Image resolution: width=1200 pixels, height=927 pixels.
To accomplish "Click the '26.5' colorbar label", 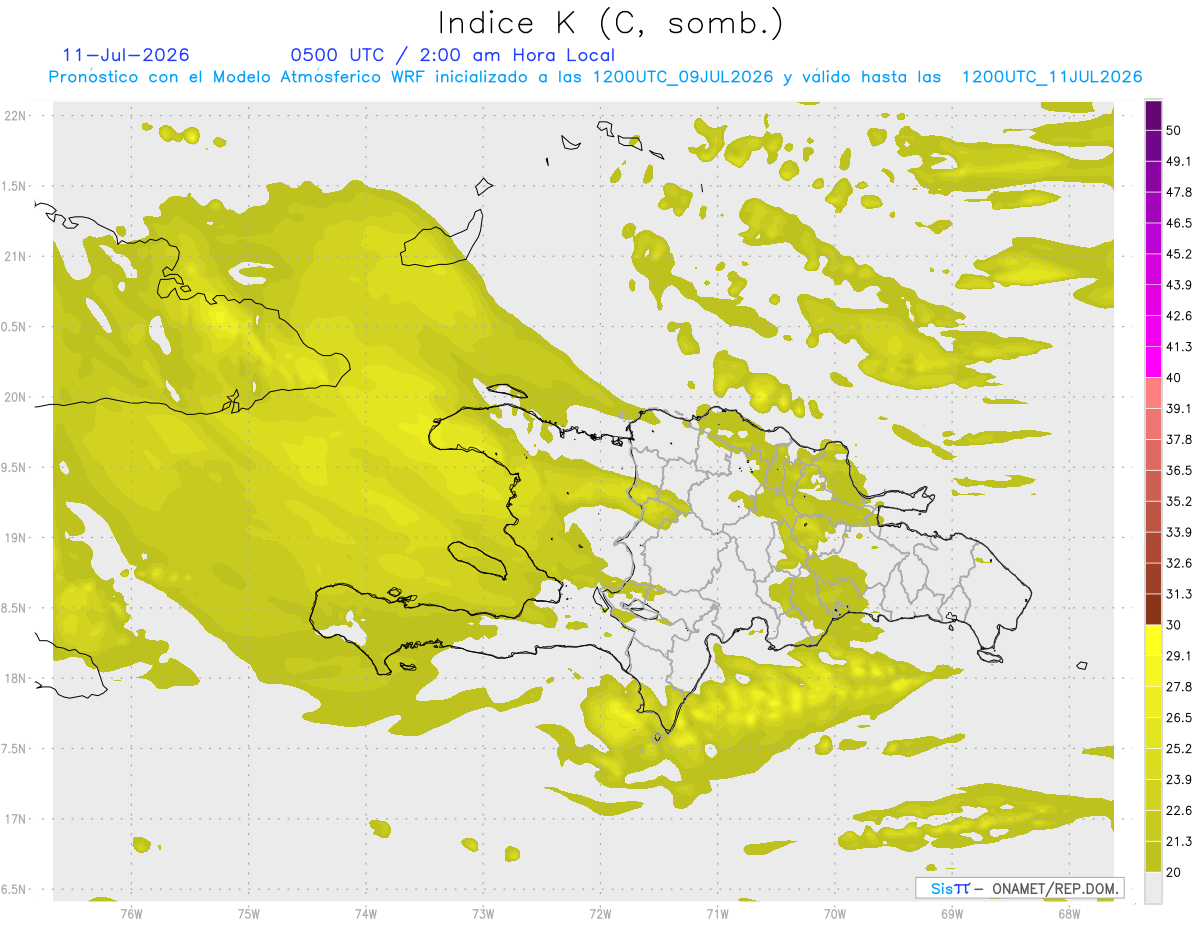I will tap(1178, 718).
